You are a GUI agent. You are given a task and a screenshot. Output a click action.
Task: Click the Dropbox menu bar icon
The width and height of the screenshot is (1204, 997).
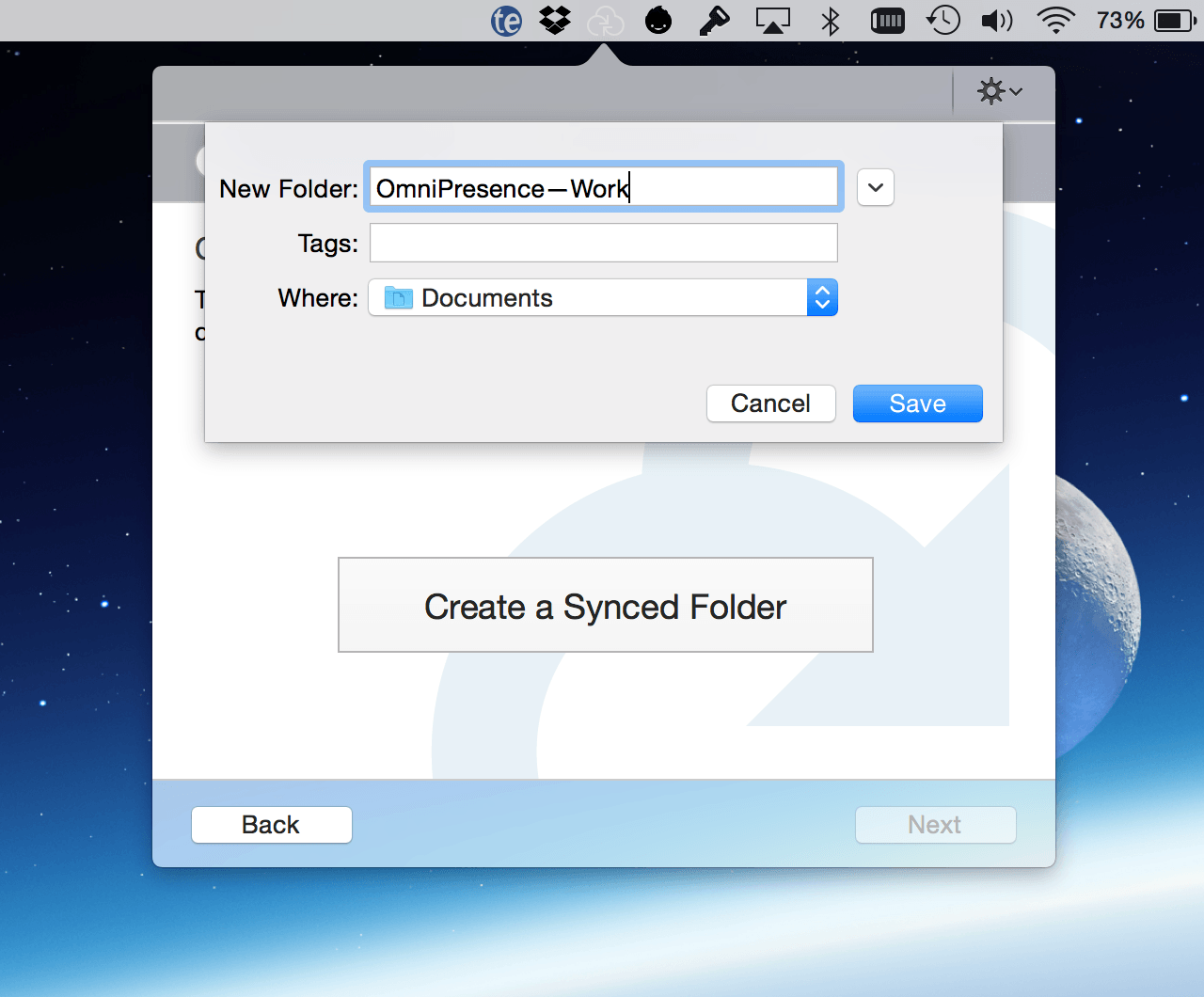[555, 20]
